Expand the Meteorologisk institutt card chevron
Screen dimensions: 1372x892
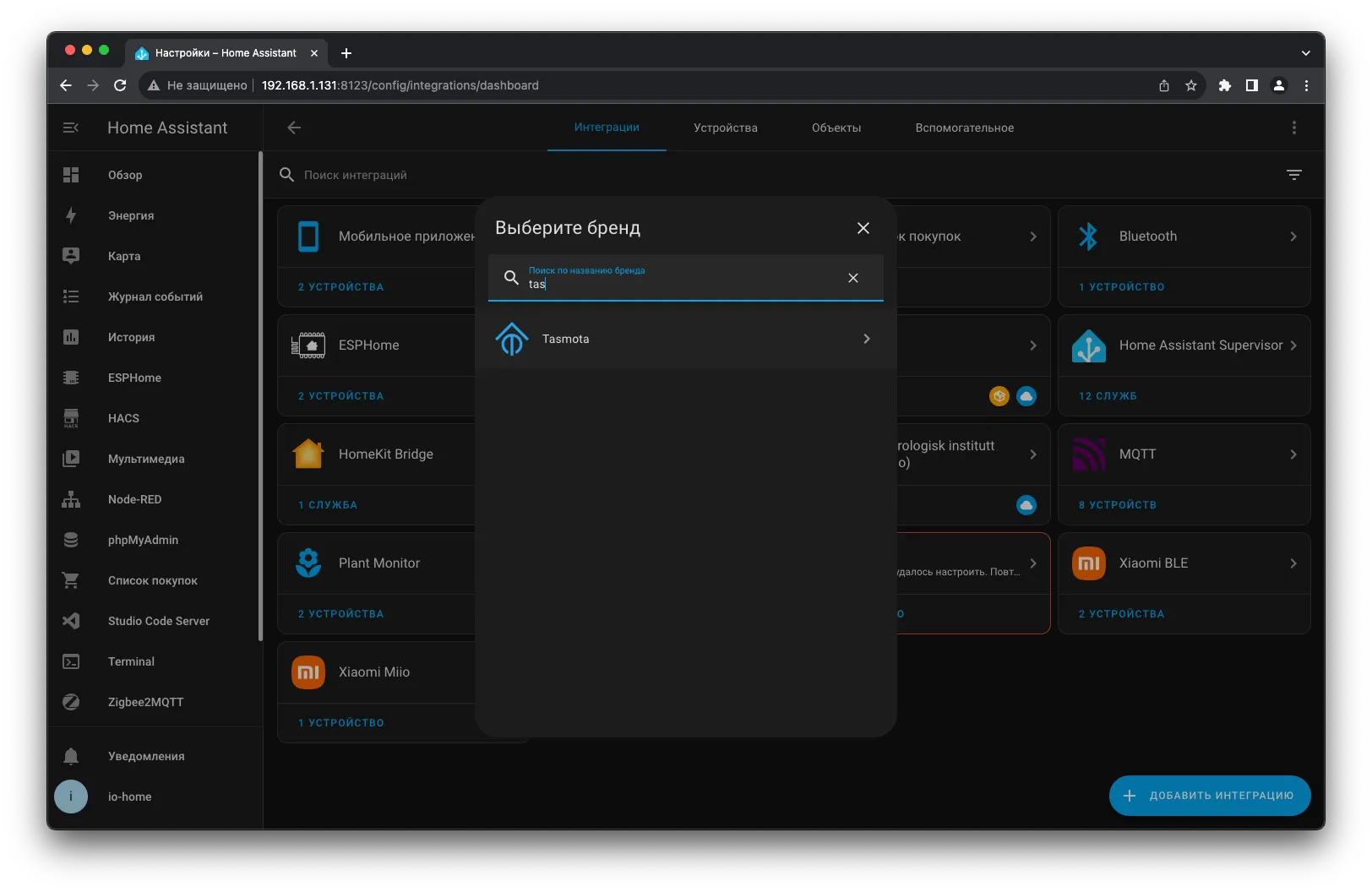[1033, 454]
